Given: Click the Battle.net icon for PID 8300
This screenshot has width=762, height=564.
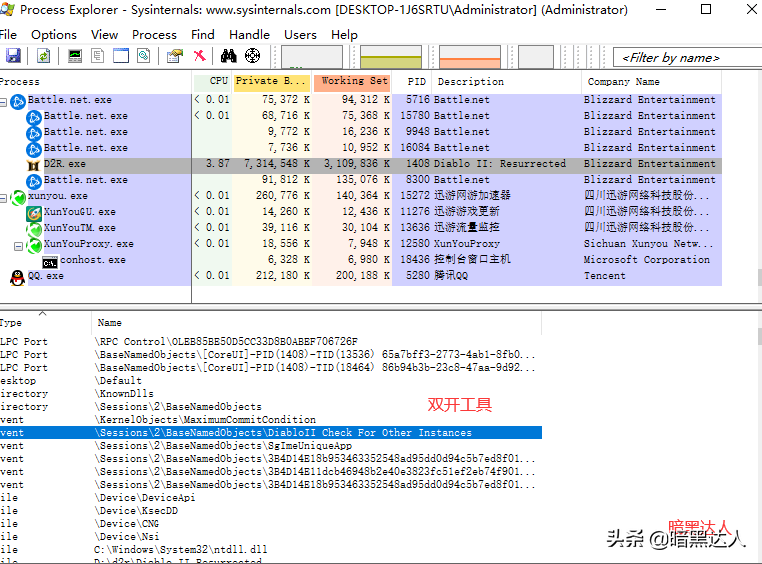Looking at the screenshot, I should pyautogui.click(x=34, y=182).
